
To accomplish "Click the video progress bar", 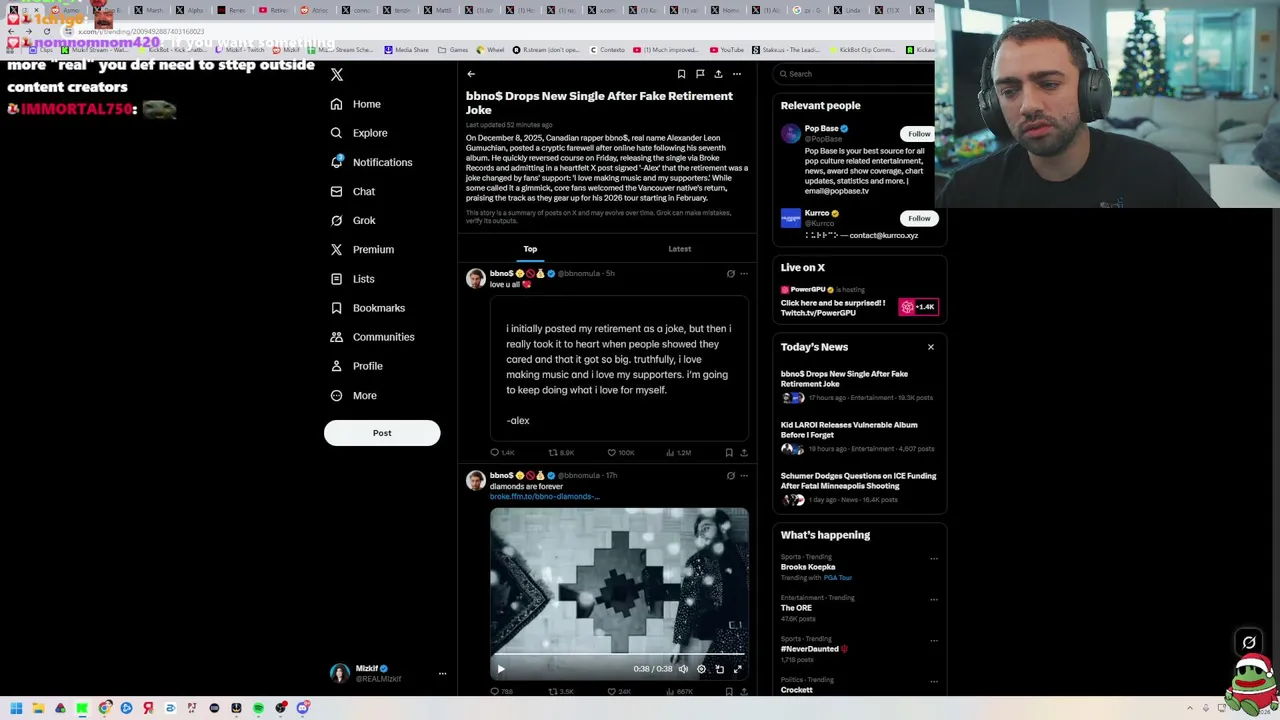I will pos(619,654).
